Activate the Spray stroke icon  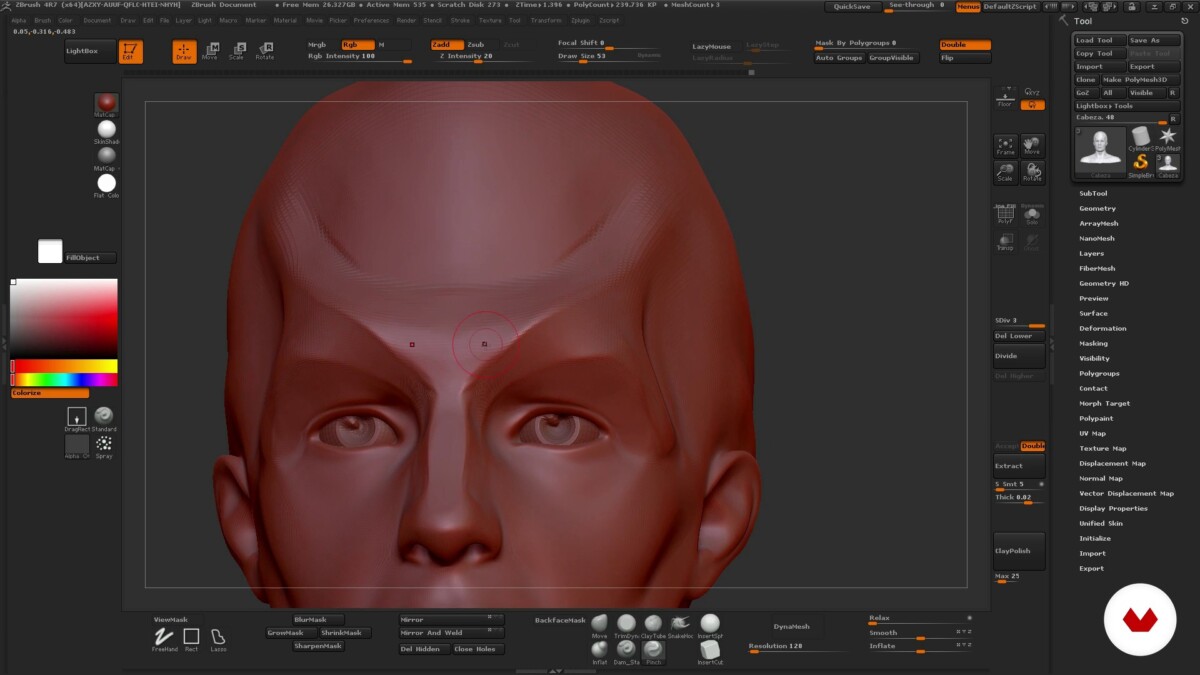(106, 445)
